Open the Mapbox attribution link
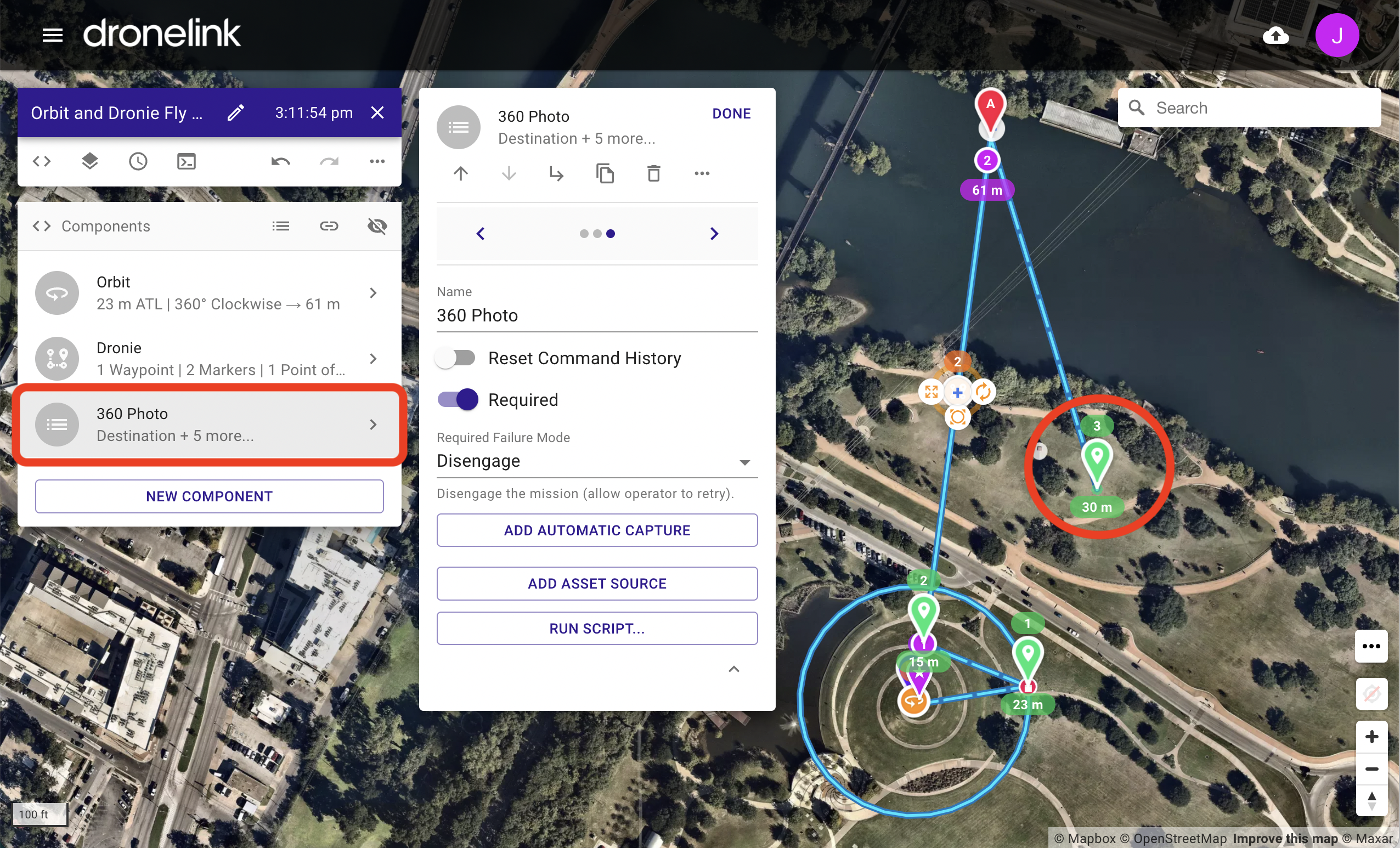Screen dimensions: 1400x848 coord(1085,838)
